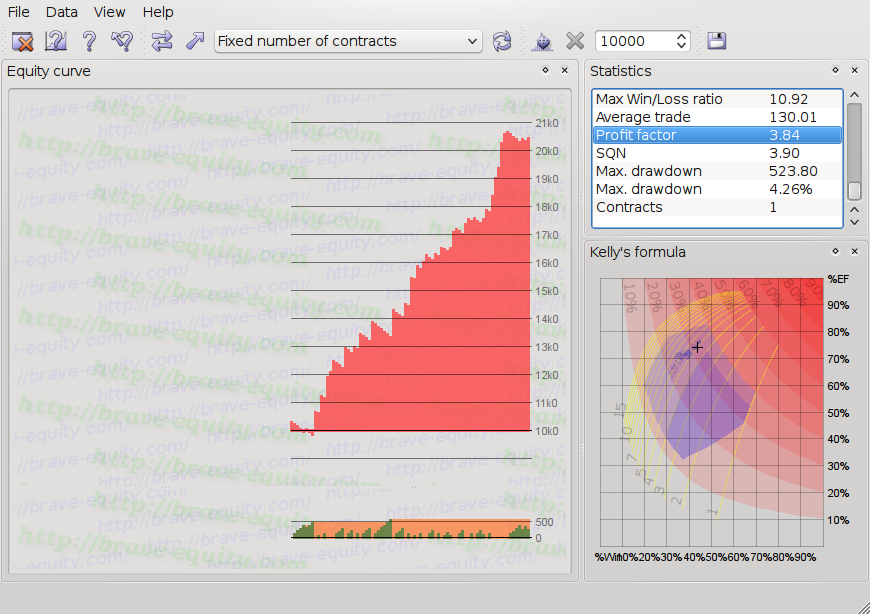Click the diagonal arrow toolbar icon
This screenshot has height=614, width=870.
click(x=195, y=41)
